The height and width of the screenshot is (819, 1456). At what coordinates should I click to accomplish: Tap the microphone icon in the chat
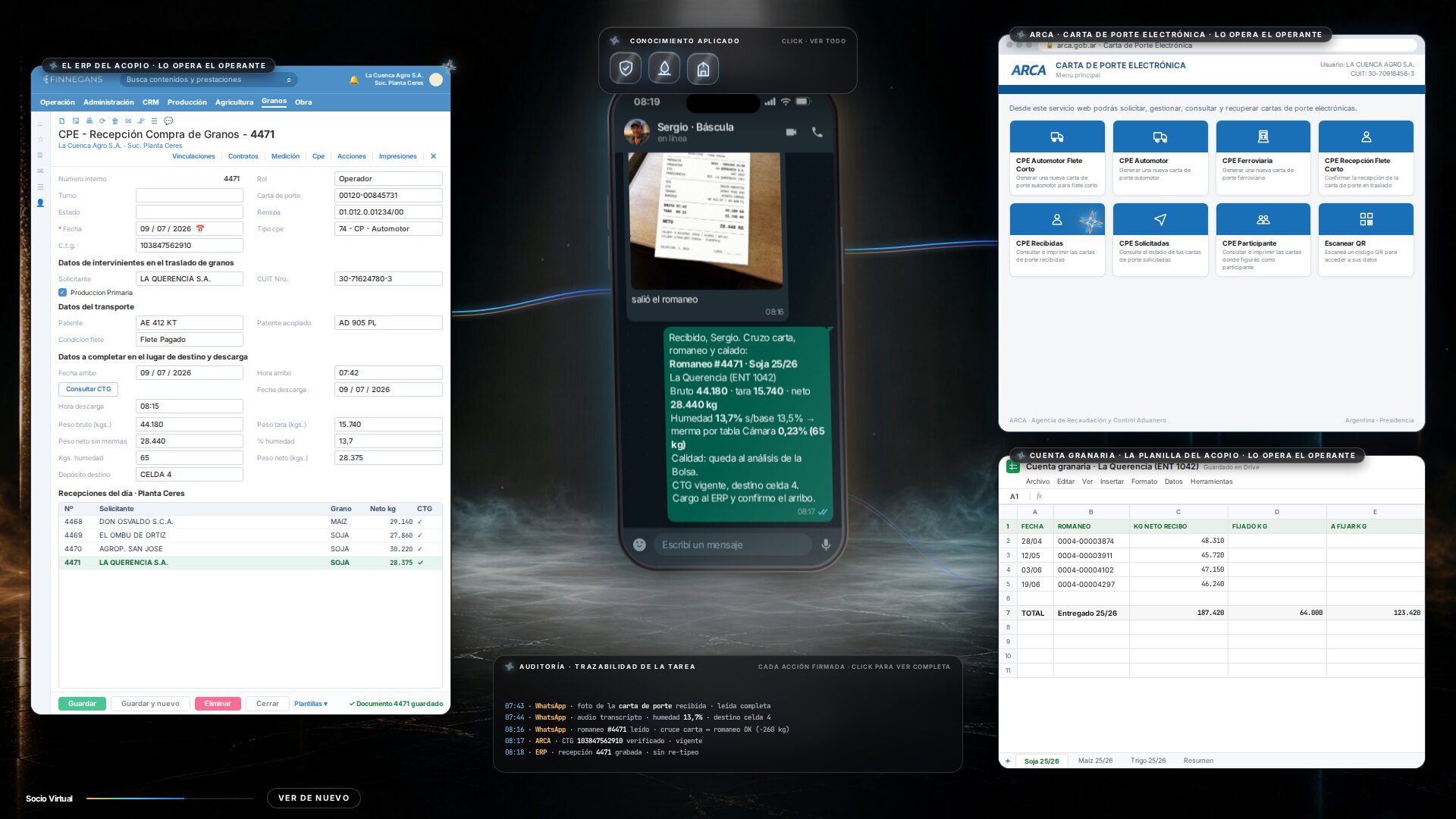(826, 544)
